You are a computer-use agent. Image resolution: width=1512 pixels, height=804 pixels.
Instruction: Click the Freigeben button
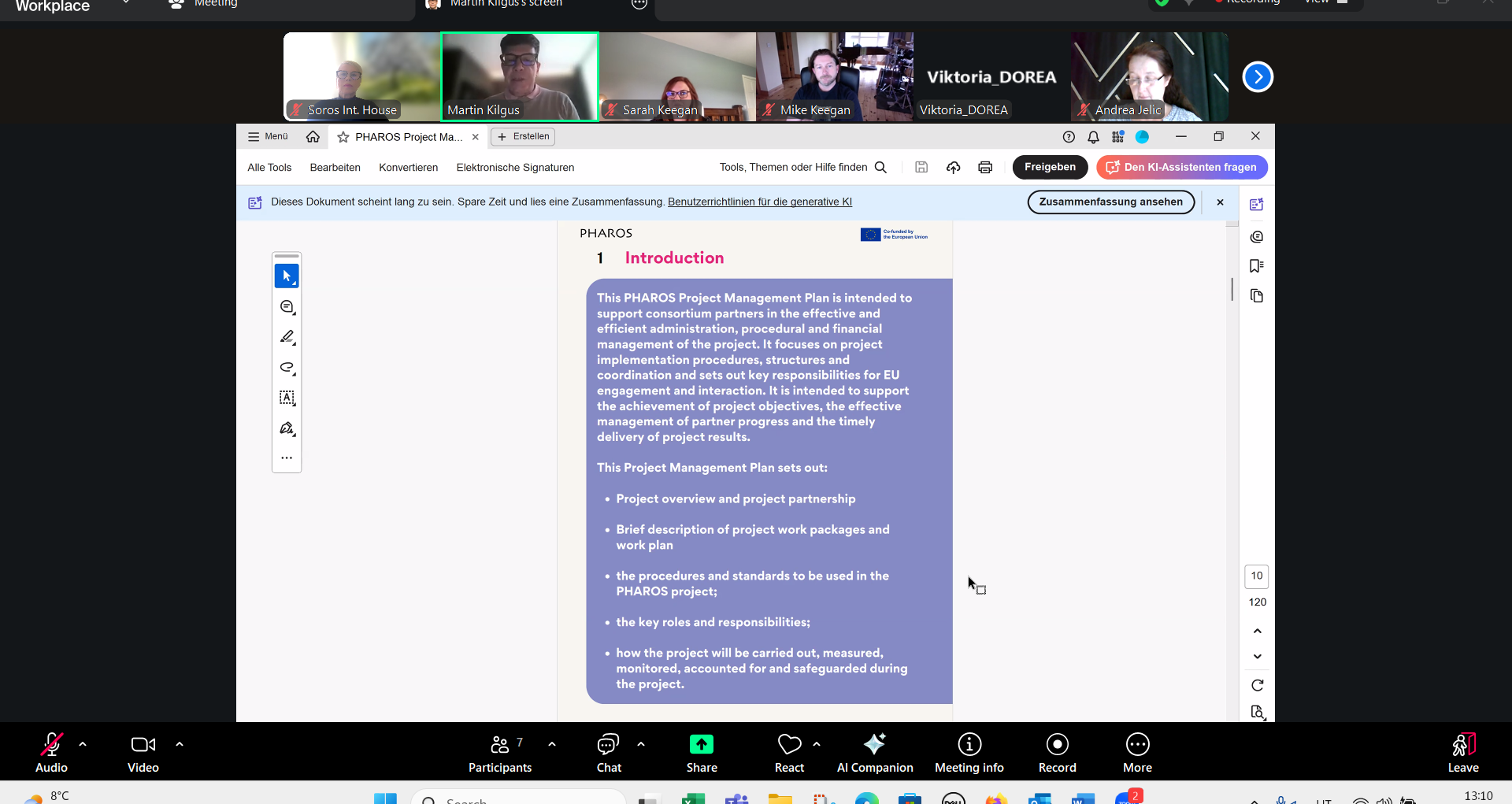pos(1050,167)
